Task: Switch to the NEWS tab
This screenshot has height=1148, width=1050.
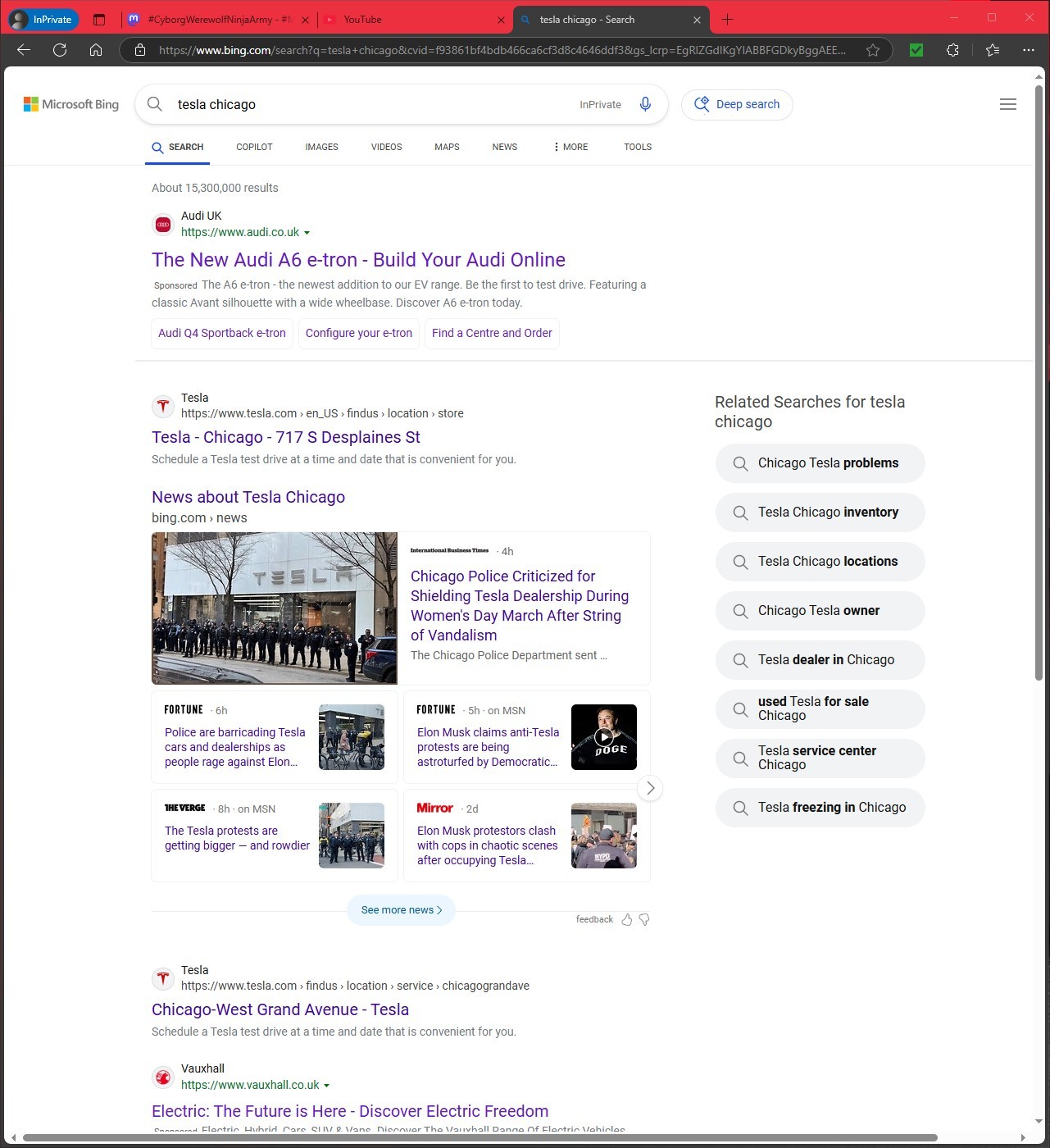Action: pos(505,147)
